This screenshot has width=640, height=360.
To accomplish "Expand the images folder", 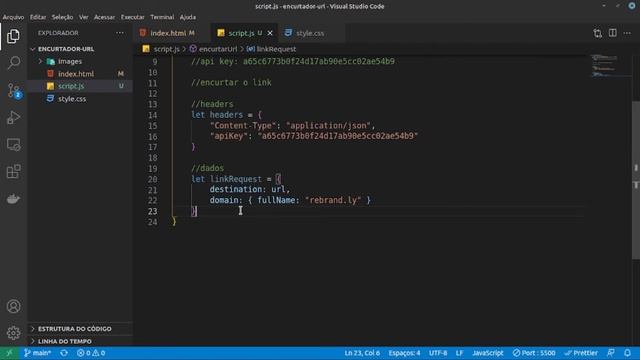I will [x=80, y=61].
